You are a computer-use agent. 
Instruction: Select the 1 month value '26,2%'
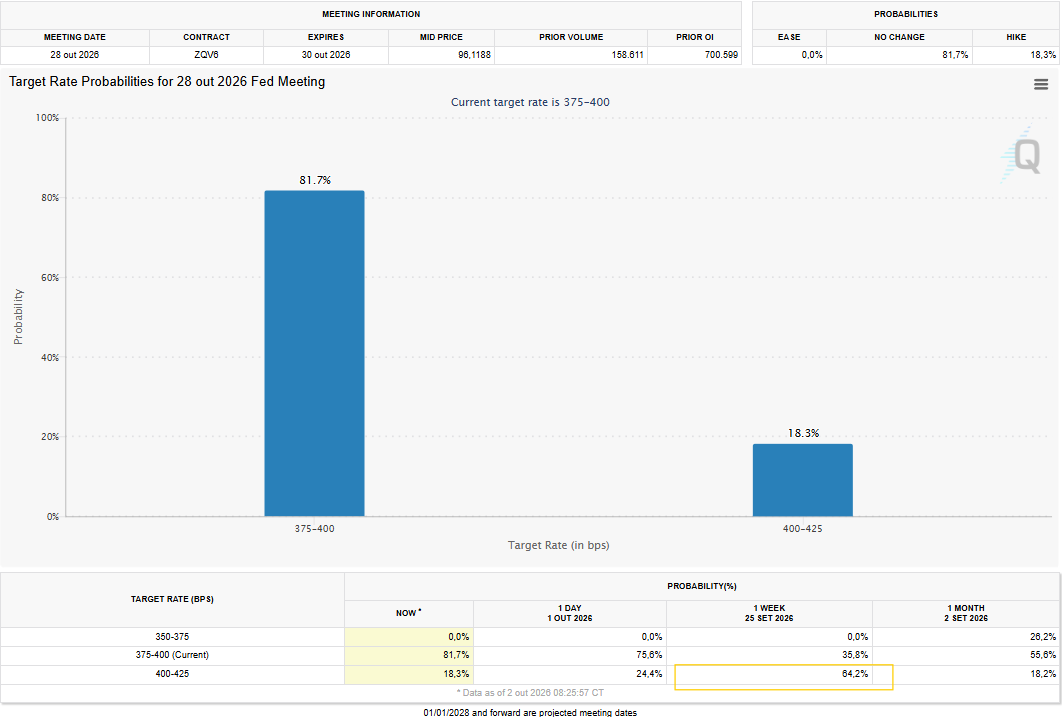pyautogui.click(x=1043, y=636)
